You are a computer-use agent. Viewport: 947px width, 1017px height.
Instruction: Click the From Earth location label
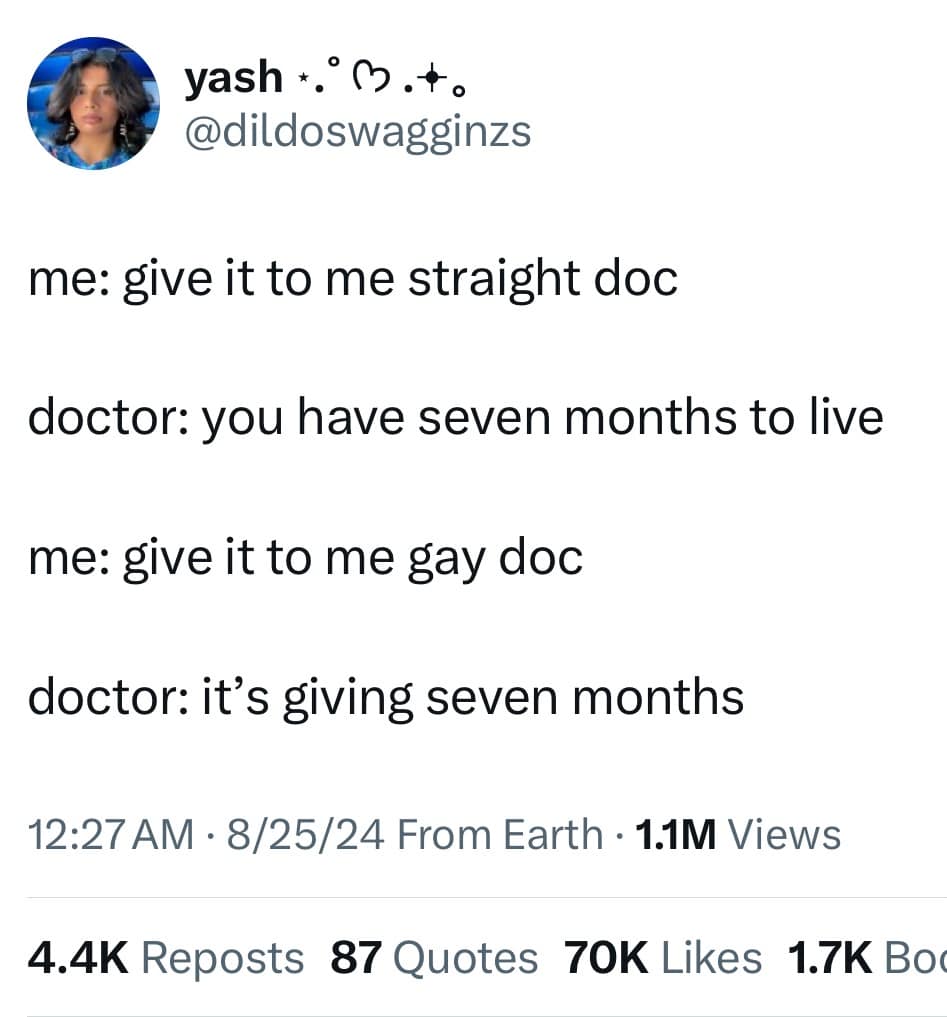[x=500, y=834]
